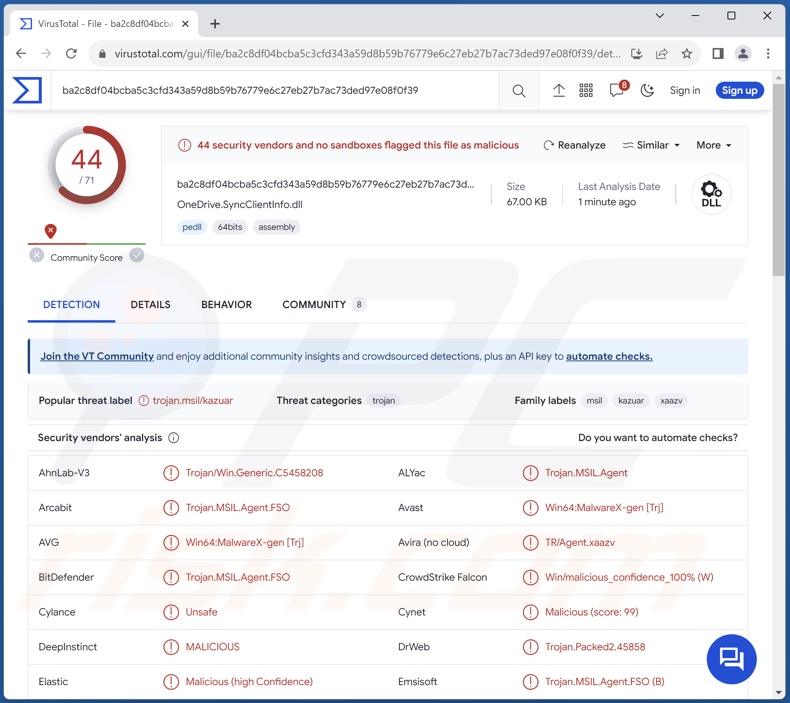The width and height of the screenshot is (790, 703).
Task: Bookmark page with star icon
Action: [x=687, y=53]
